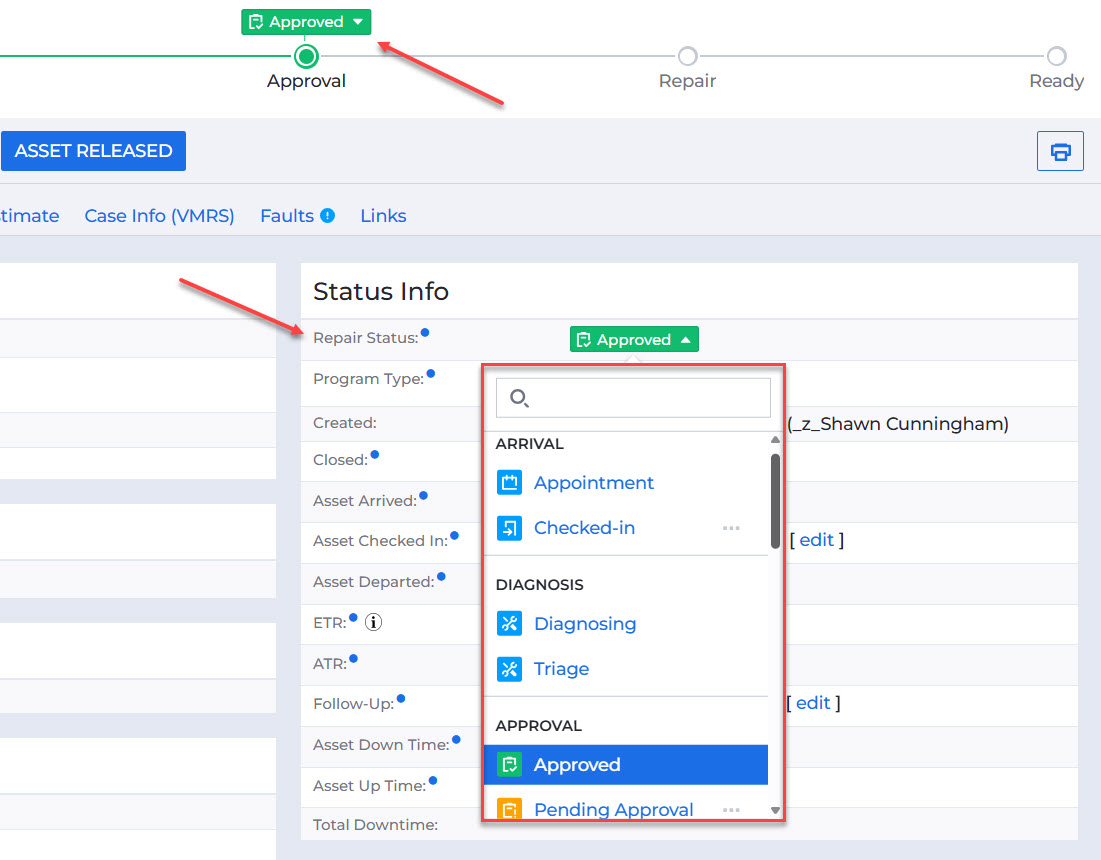Click the status list scroll-down arrow
The width and height of the screenshot is (1101, 860).
(775, 810)
